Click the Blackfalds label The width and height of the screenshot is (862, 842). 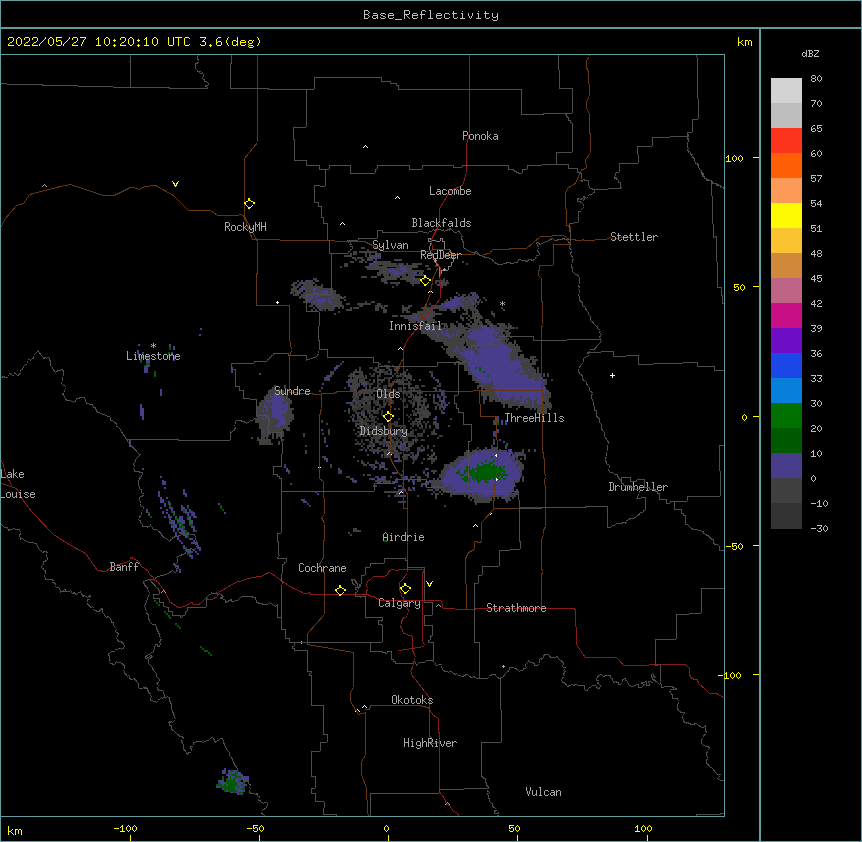click(441, 223)
